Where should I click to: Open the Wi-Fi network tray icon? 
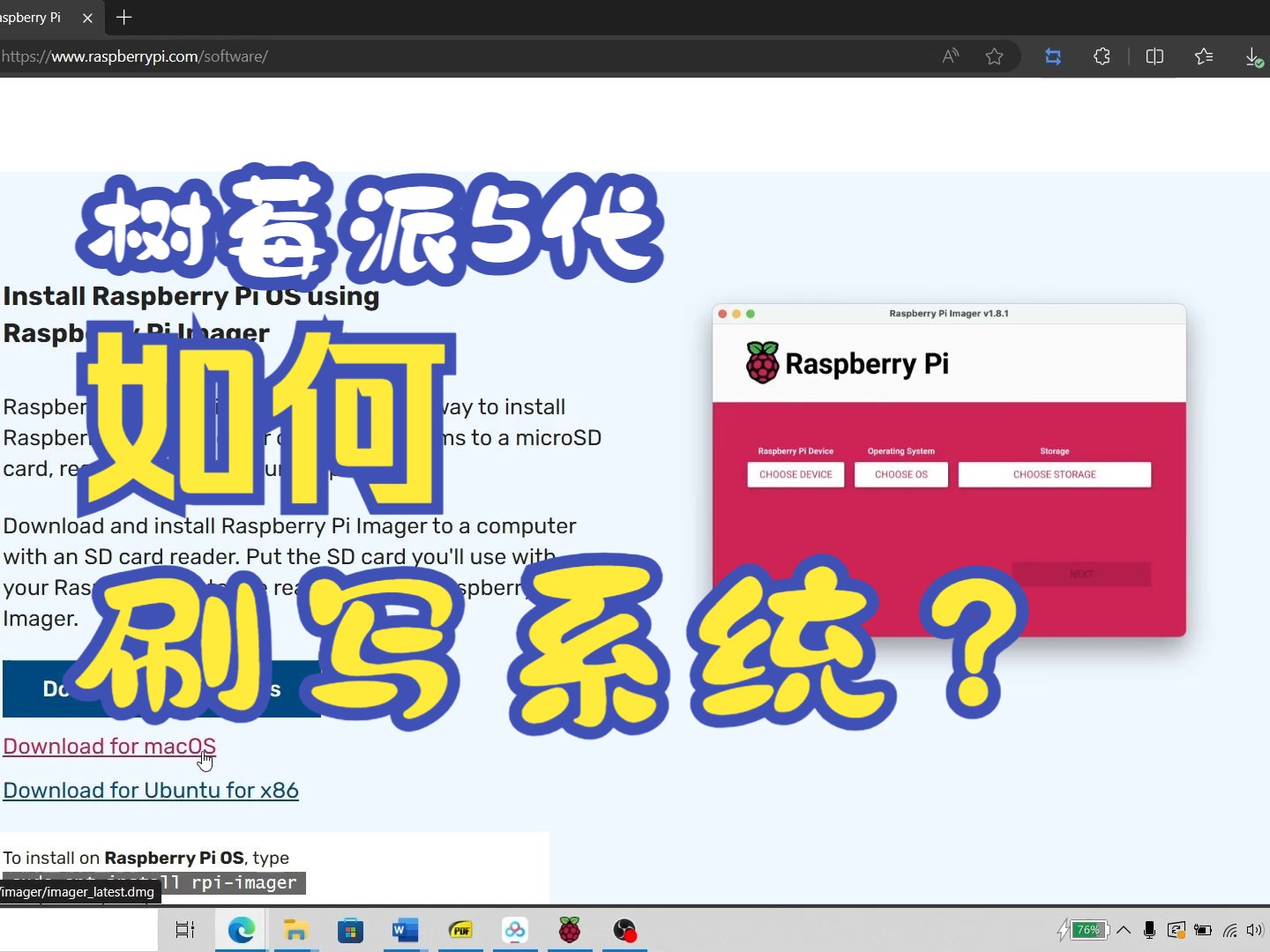pyautogui.click(x=1230, y=930)
